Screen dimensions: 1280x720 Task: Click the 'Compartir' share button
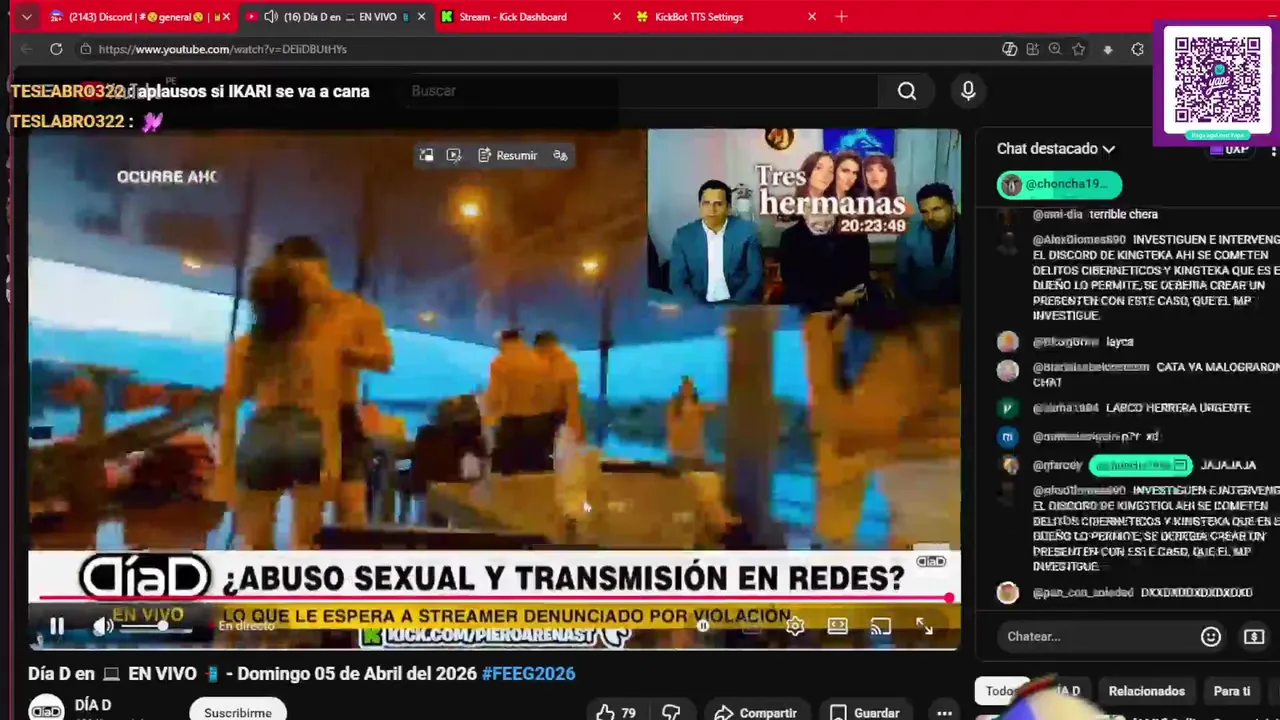[755, 712]
